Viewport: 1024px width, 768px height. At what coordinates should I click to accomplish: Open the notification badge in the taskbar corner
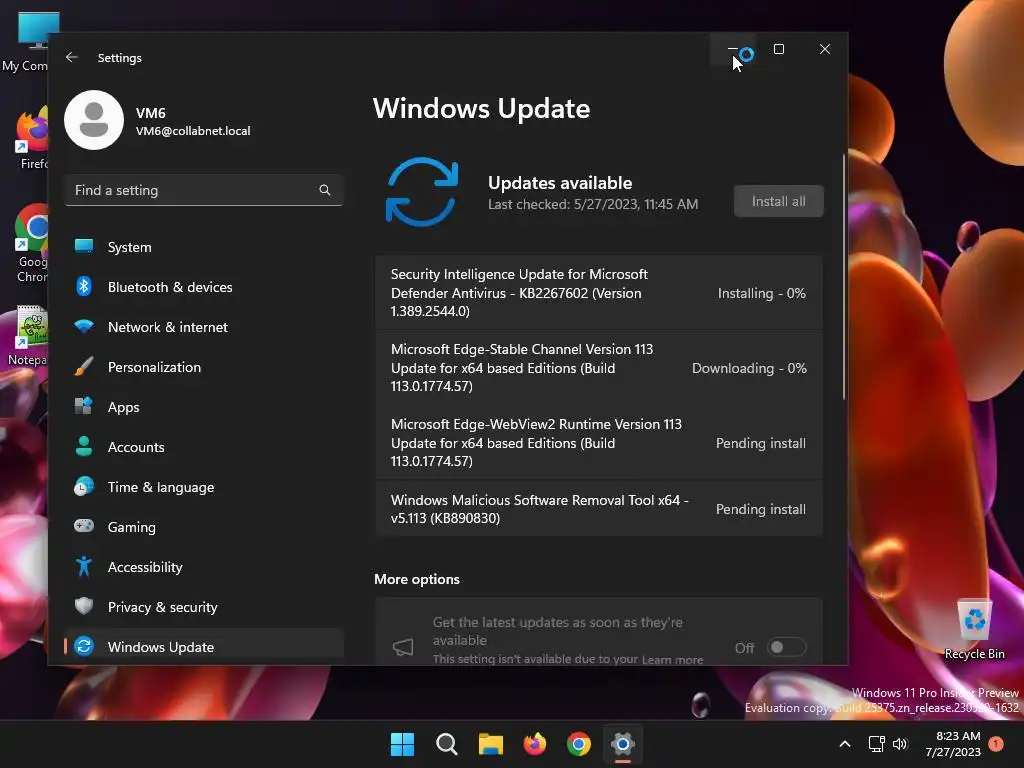click(996, 744)
